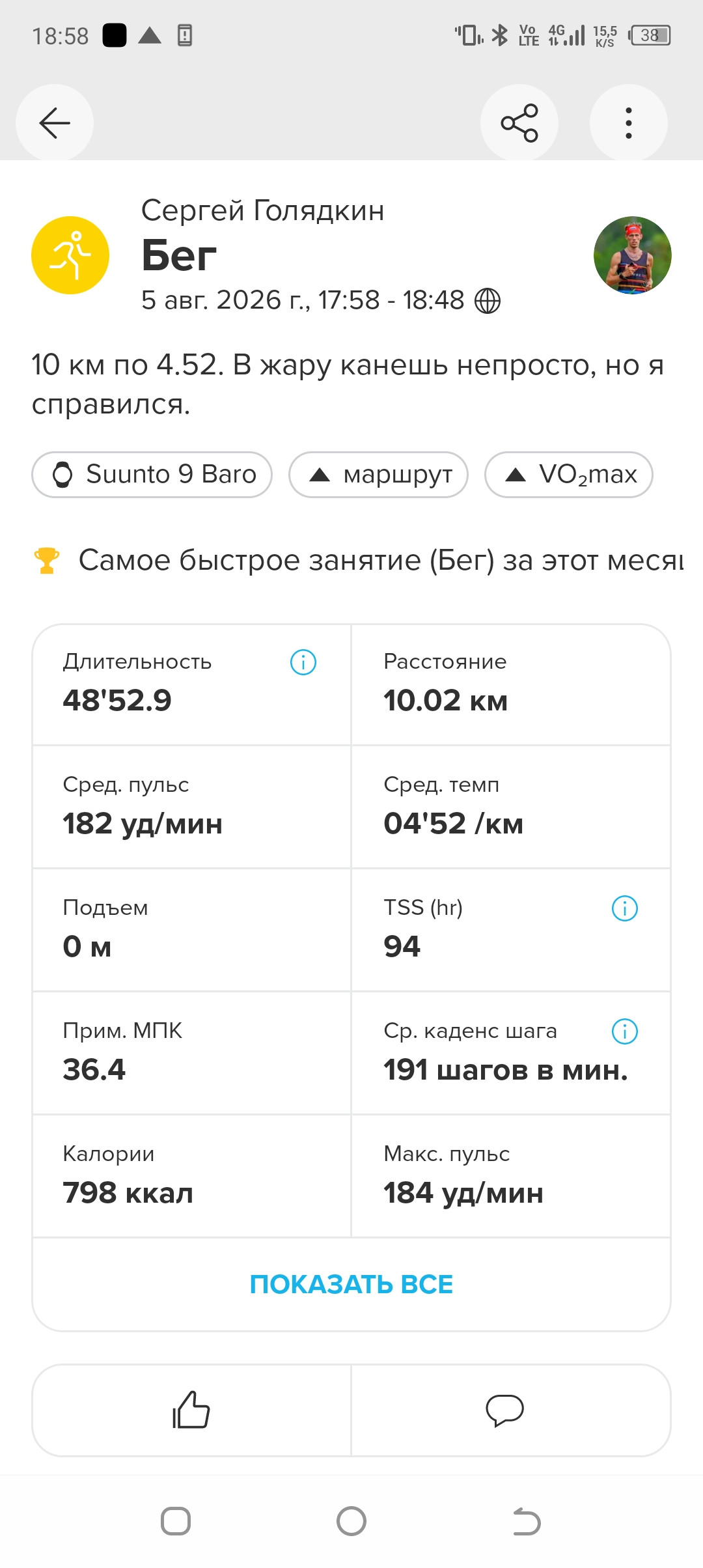Open comments with speech bubble icon
This screenshot has height=1568, width=703.
click(504, 1410)
